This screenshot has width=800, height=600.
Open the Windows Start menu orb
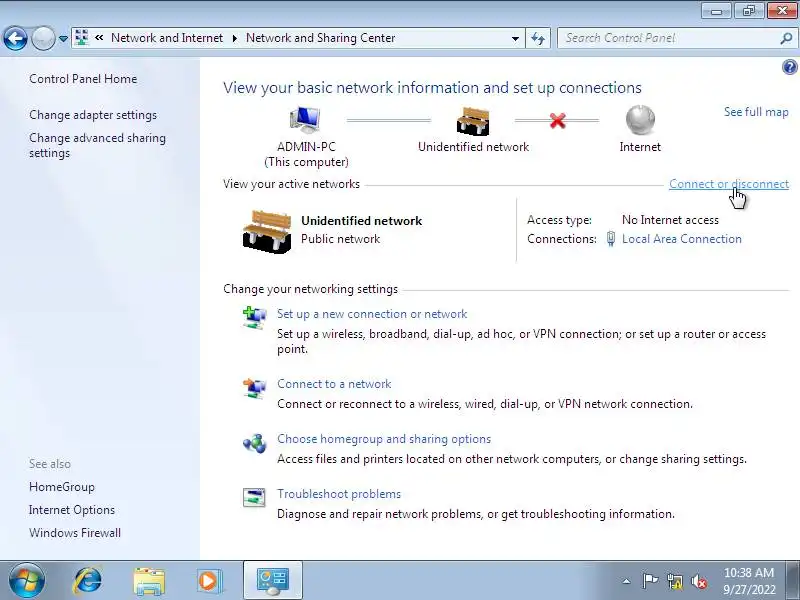click(27, 581)
